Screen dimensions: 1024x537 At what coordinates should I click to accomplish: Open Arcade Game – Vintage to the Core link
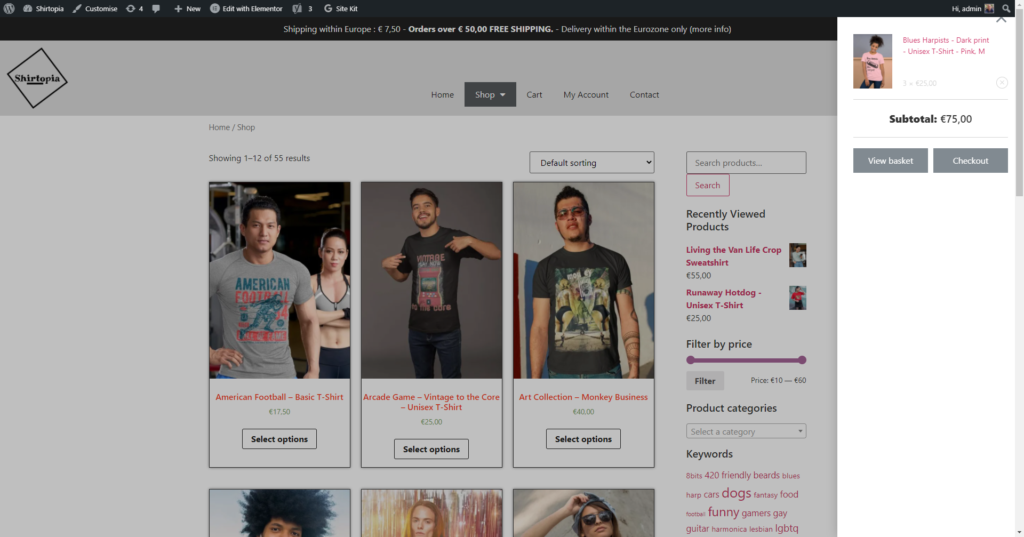point(432,402)
